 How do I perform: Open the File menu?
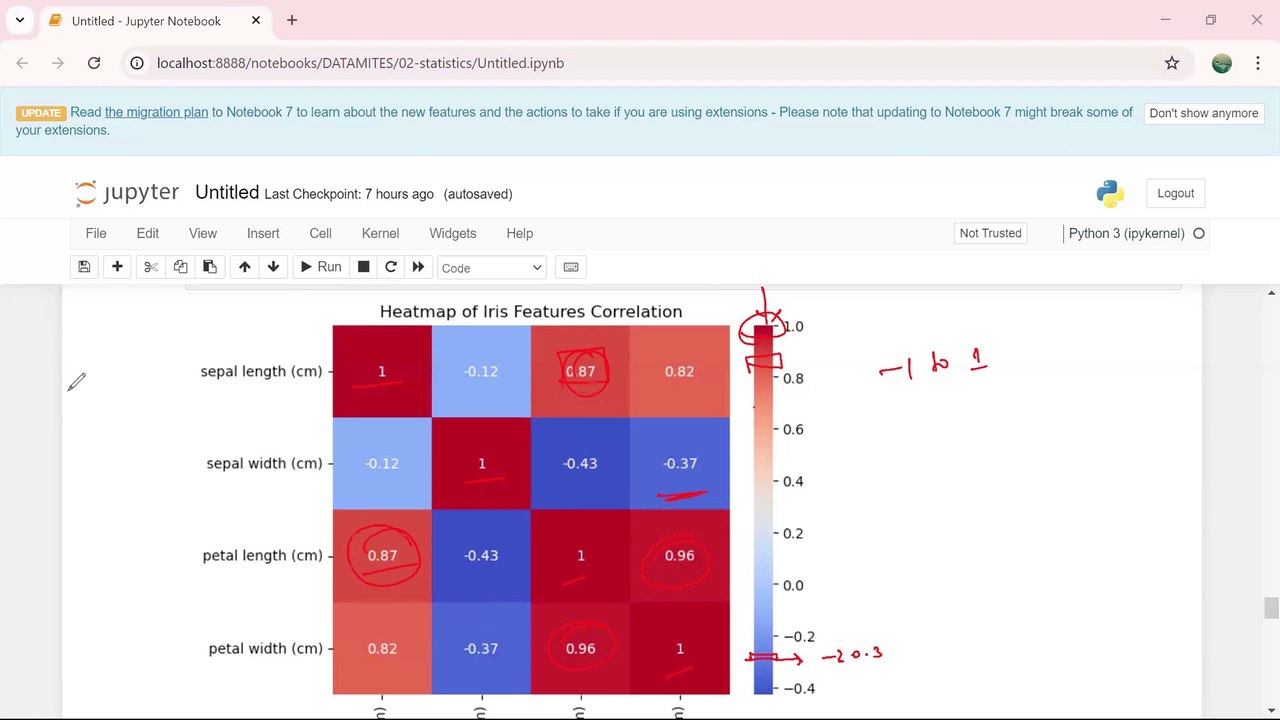[96, 233]
